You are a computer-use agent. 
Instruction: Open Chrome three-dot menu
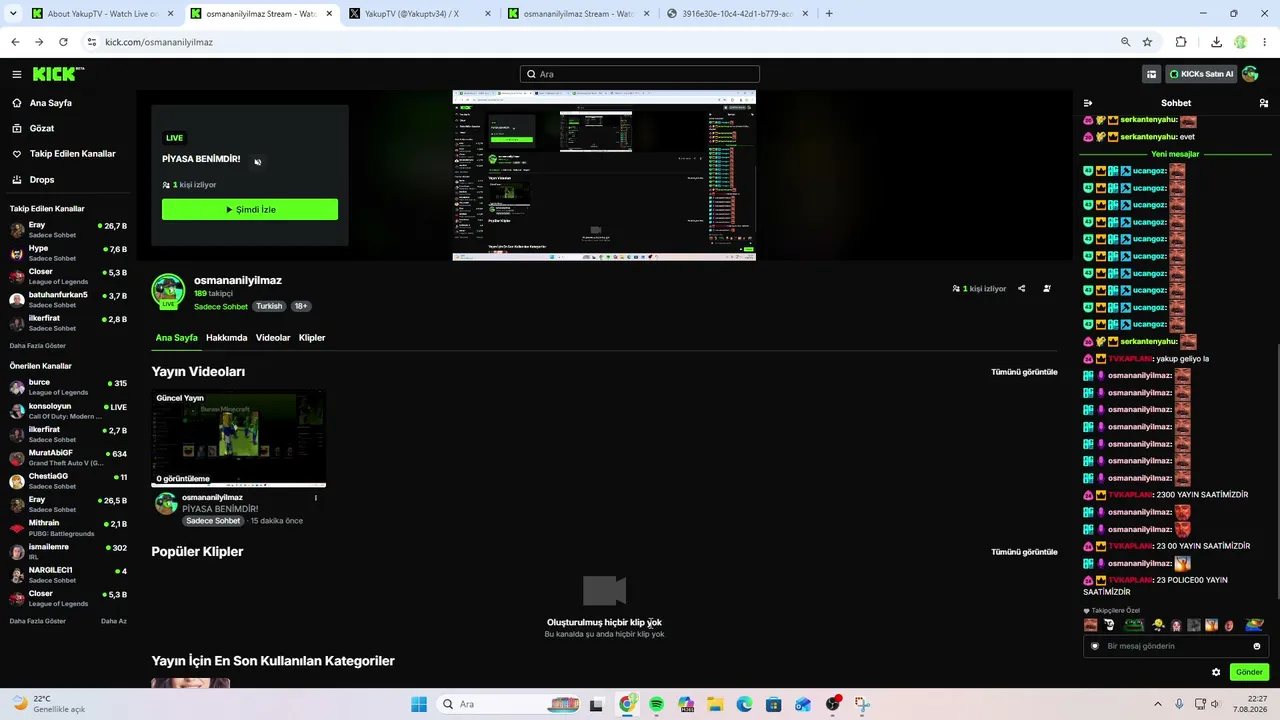[1265, 42]
